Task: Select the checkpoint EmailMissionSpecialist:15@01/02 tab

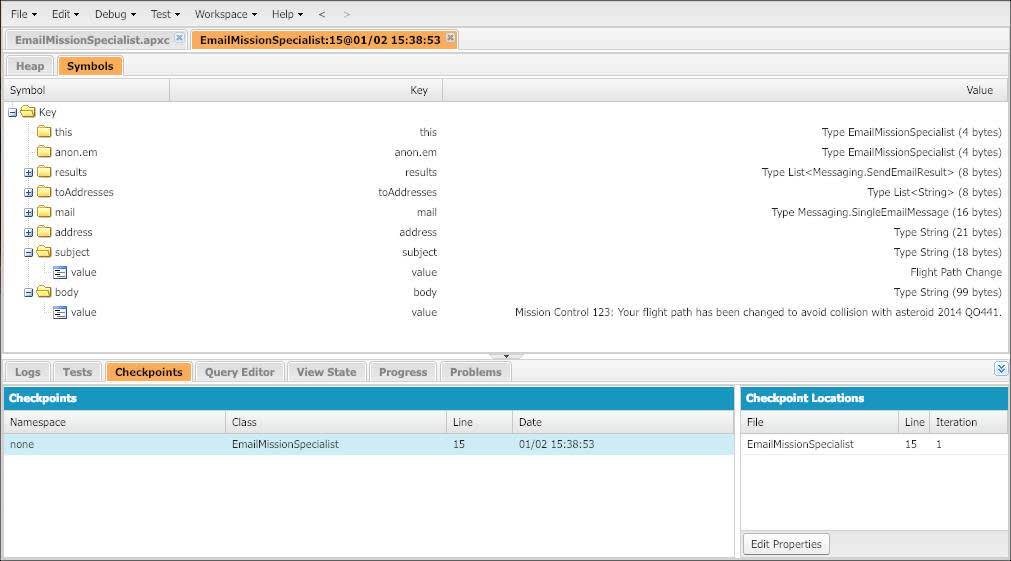Action: coord(320,40)
